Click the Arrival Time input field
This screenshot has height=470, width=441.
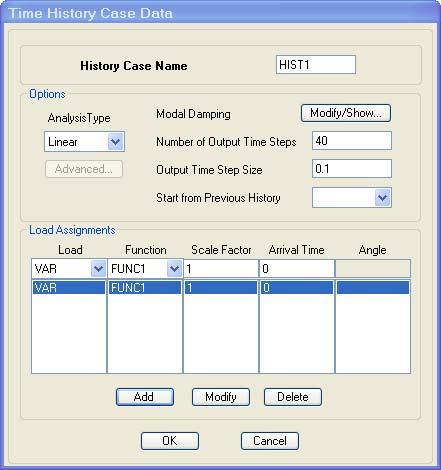point(297,268)
